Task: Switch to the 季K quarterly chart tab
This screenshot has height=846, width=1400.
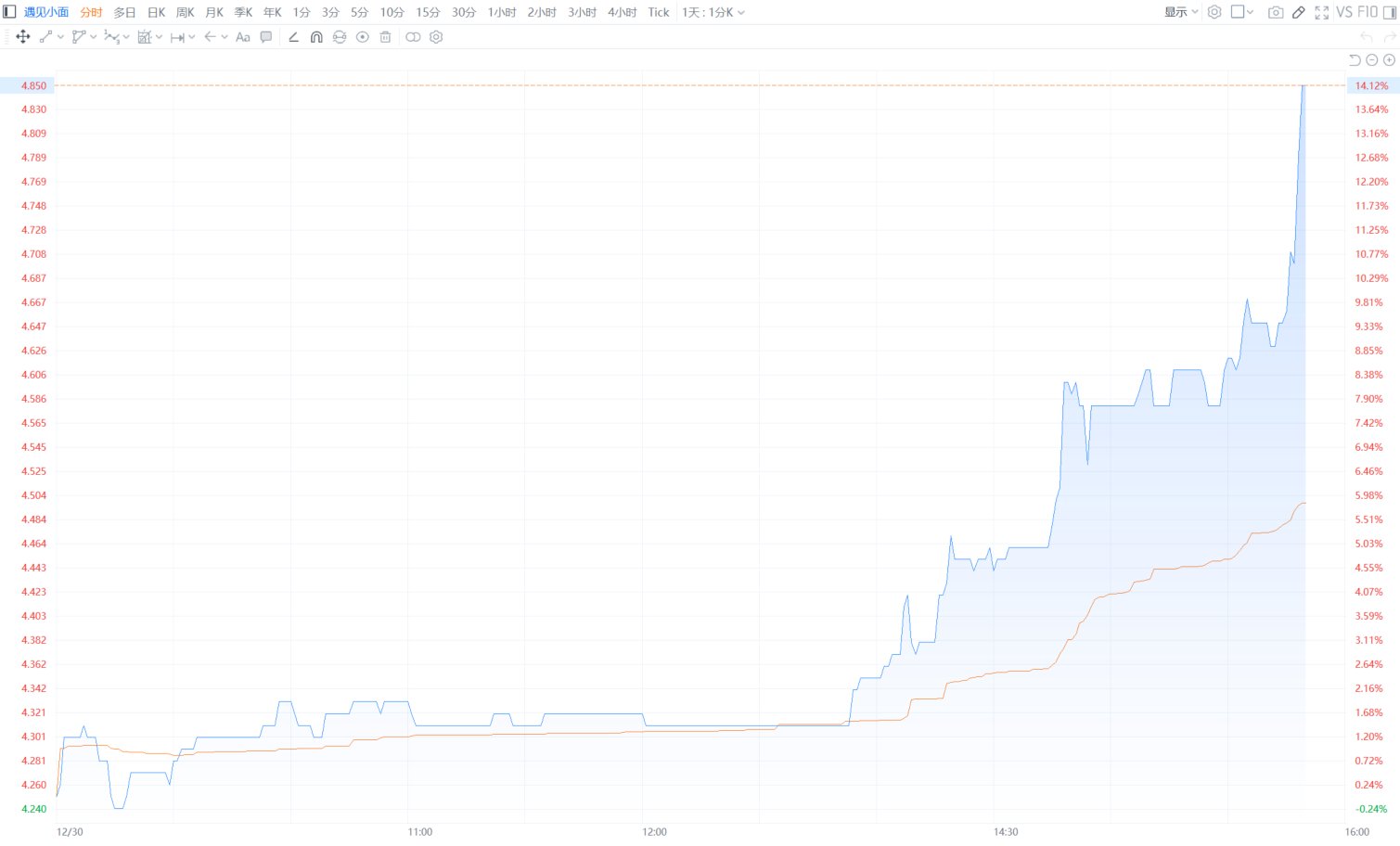Action: (243, 12)
